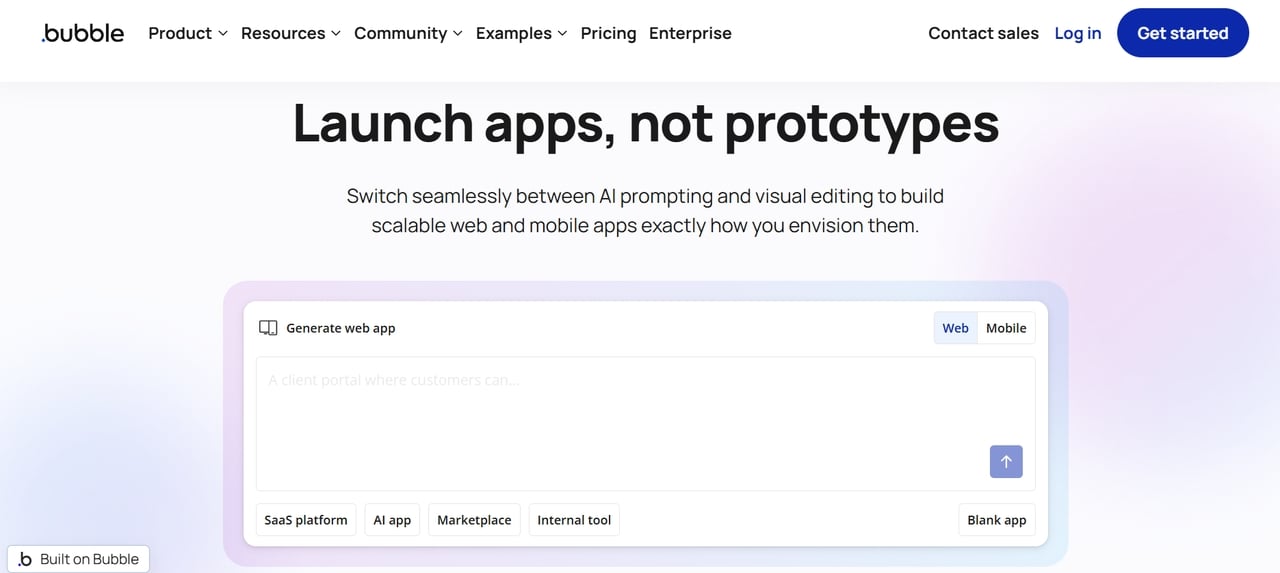The width and height of the screenshot is (1280, 573).
Task: Choose the AI app suggestion
Action: 392,520
